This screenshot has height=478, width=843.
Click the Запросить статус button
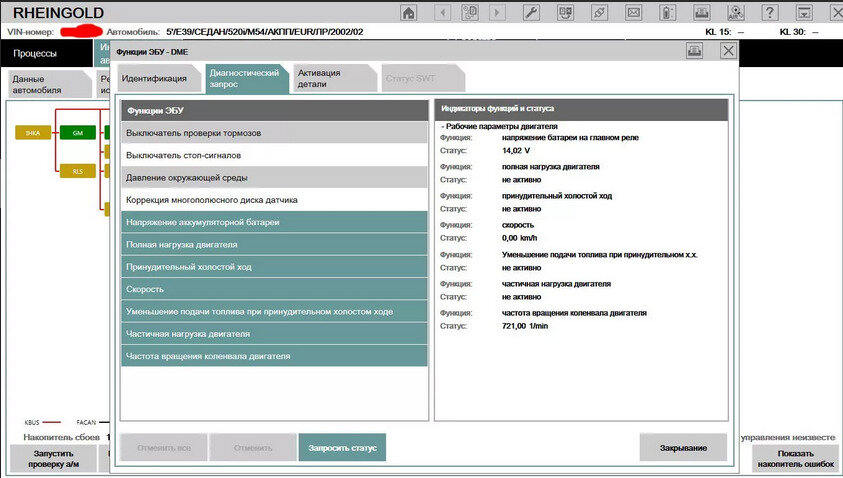tap(342, 447)
